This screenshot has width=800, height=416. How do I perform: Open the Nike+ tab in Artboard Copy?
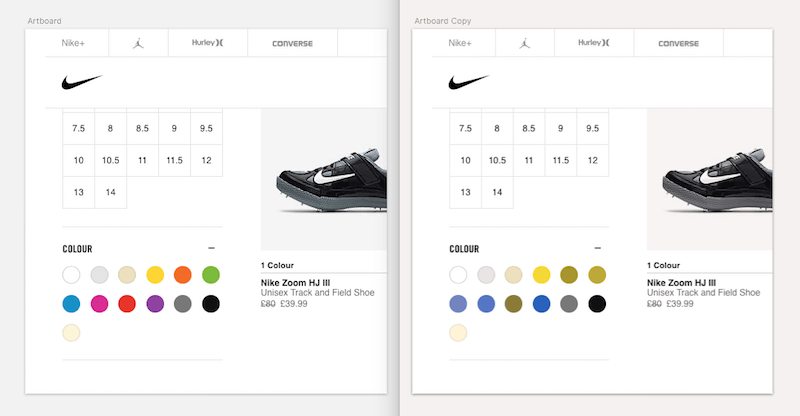460,43
